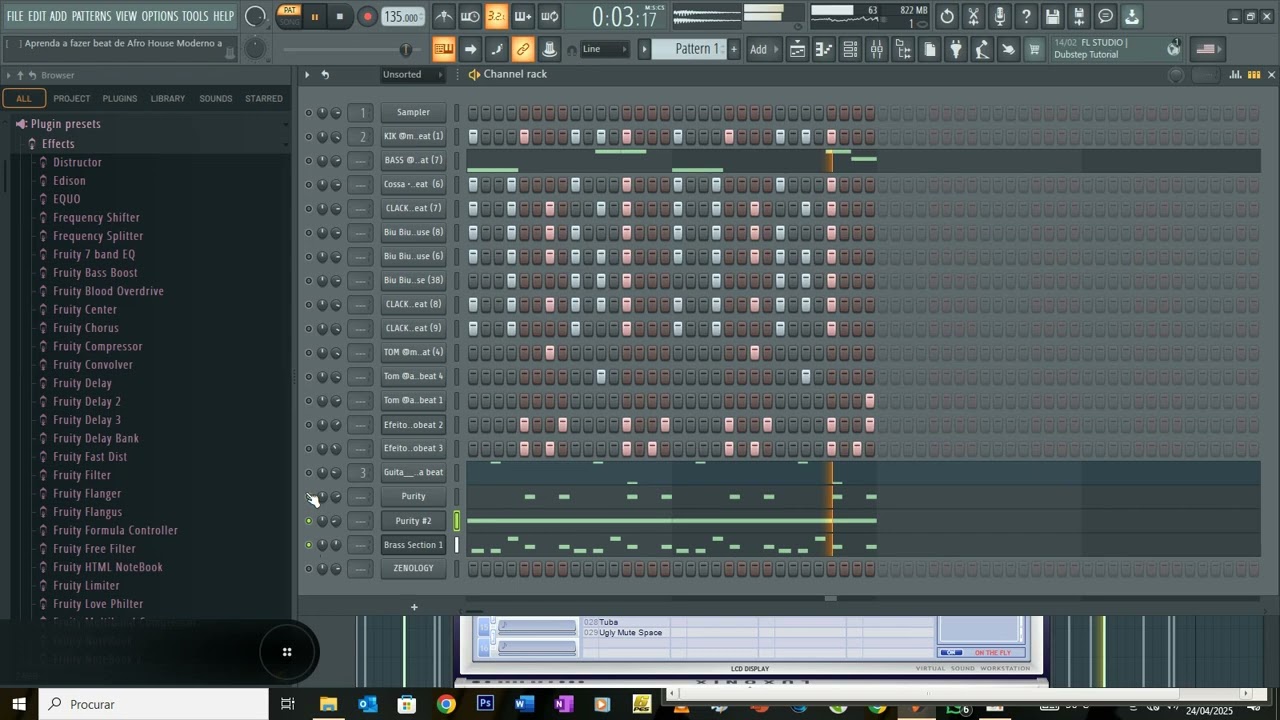Select Fruity Delay Bank in the Browser
Image resolution: width=1280 pixels, height=720 pixels.
coord(96,439)
